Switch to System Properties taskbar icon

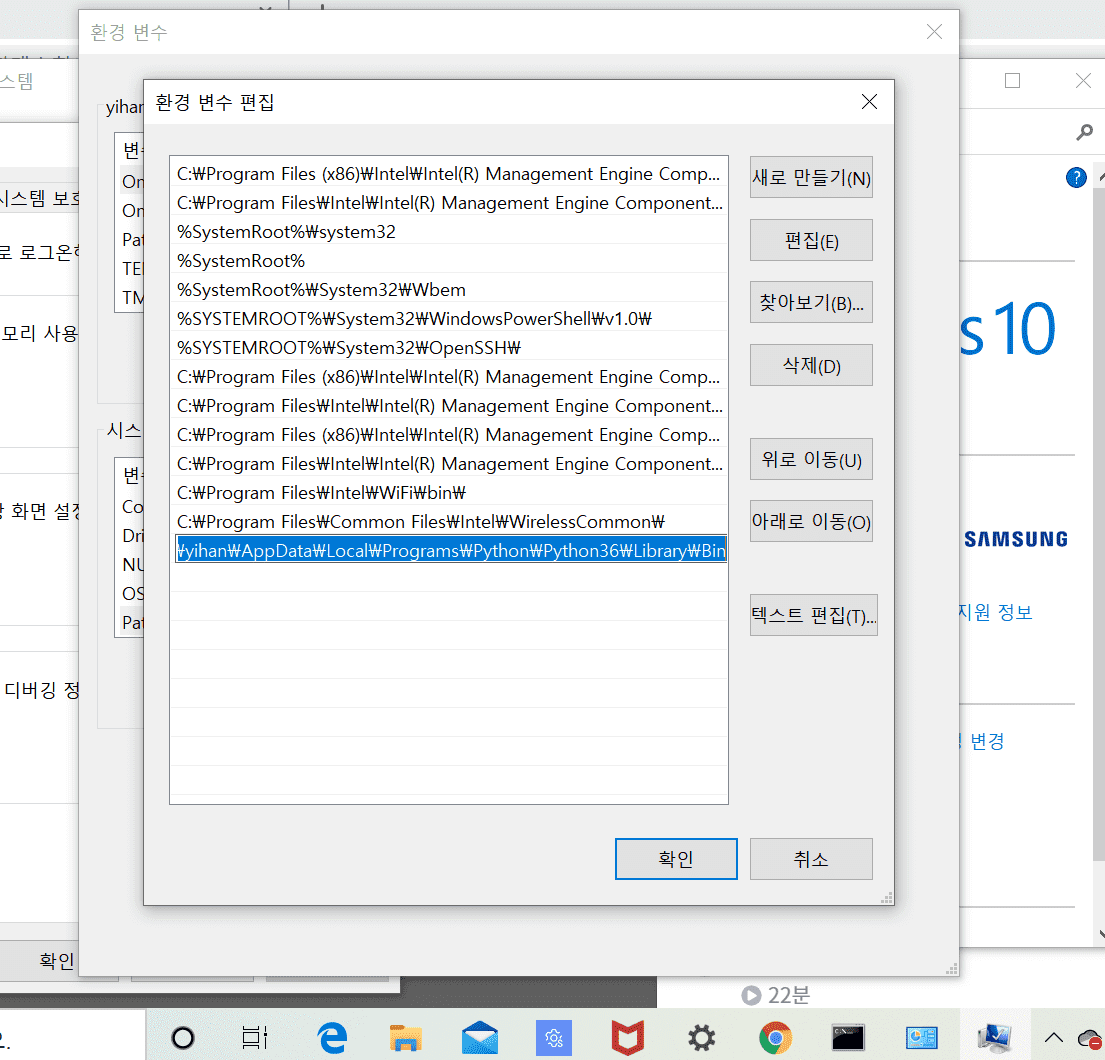tap(994, 1037)
